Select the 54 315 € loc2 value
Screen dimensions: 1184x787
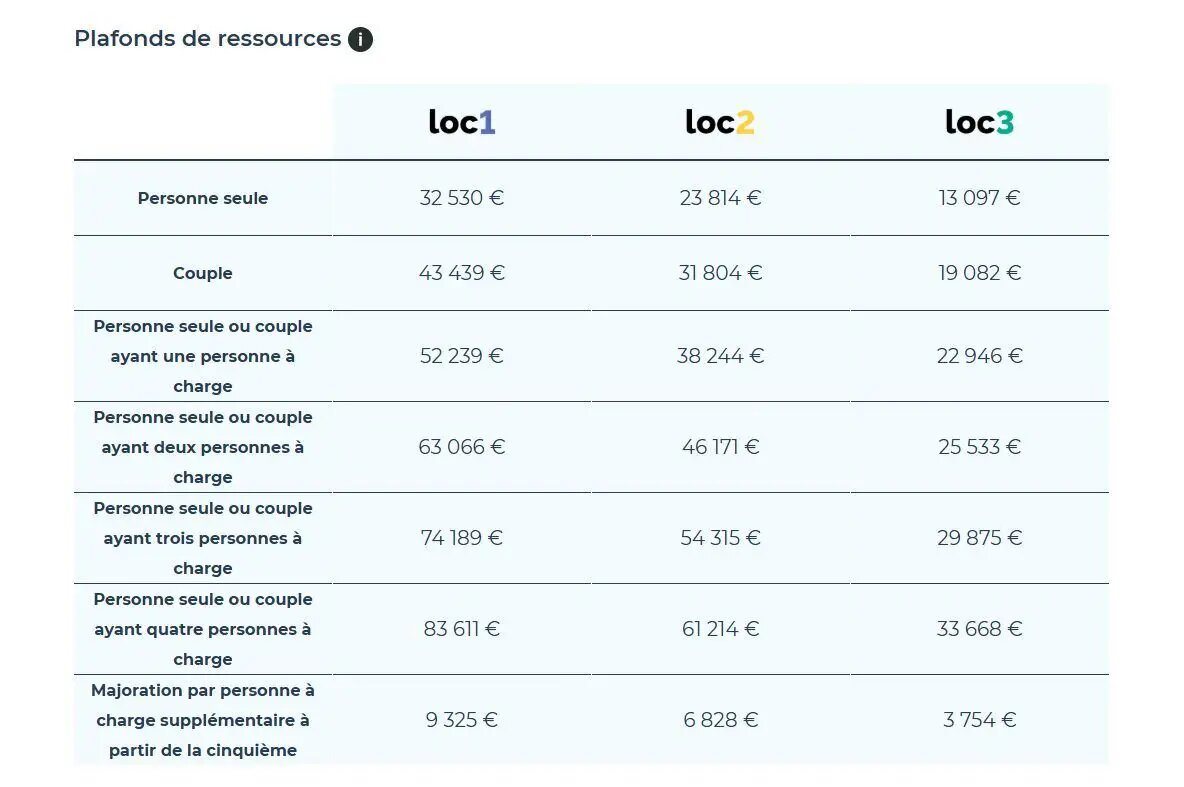(720, 538)
